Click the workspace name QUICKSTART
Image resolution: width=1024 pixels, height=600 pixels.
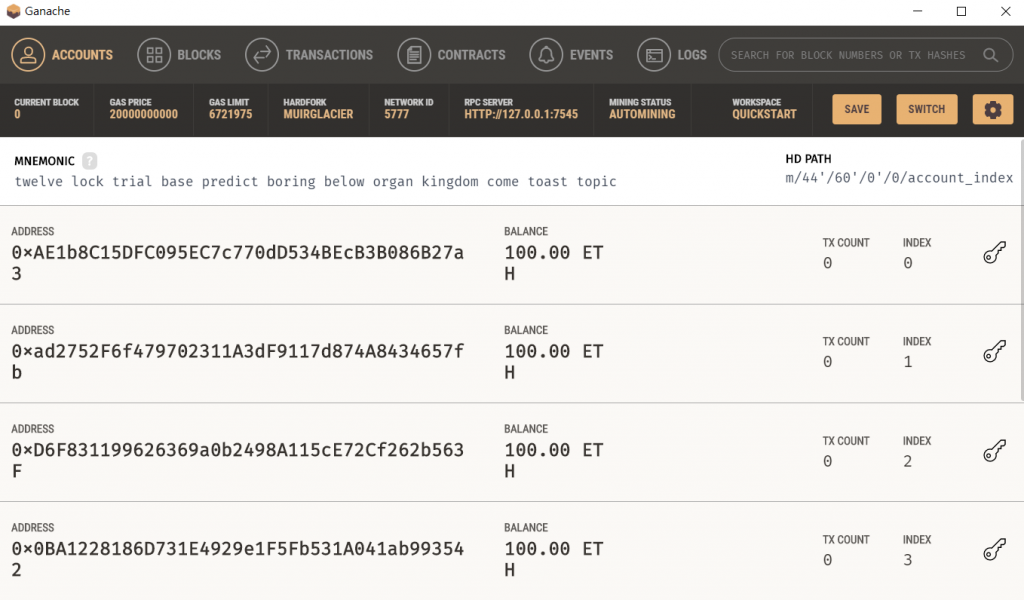coord(764,114)
